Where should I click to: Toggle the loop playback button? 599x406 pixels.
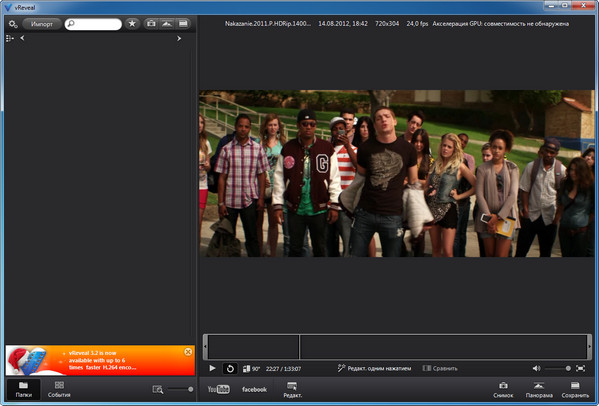coord(230,368)
